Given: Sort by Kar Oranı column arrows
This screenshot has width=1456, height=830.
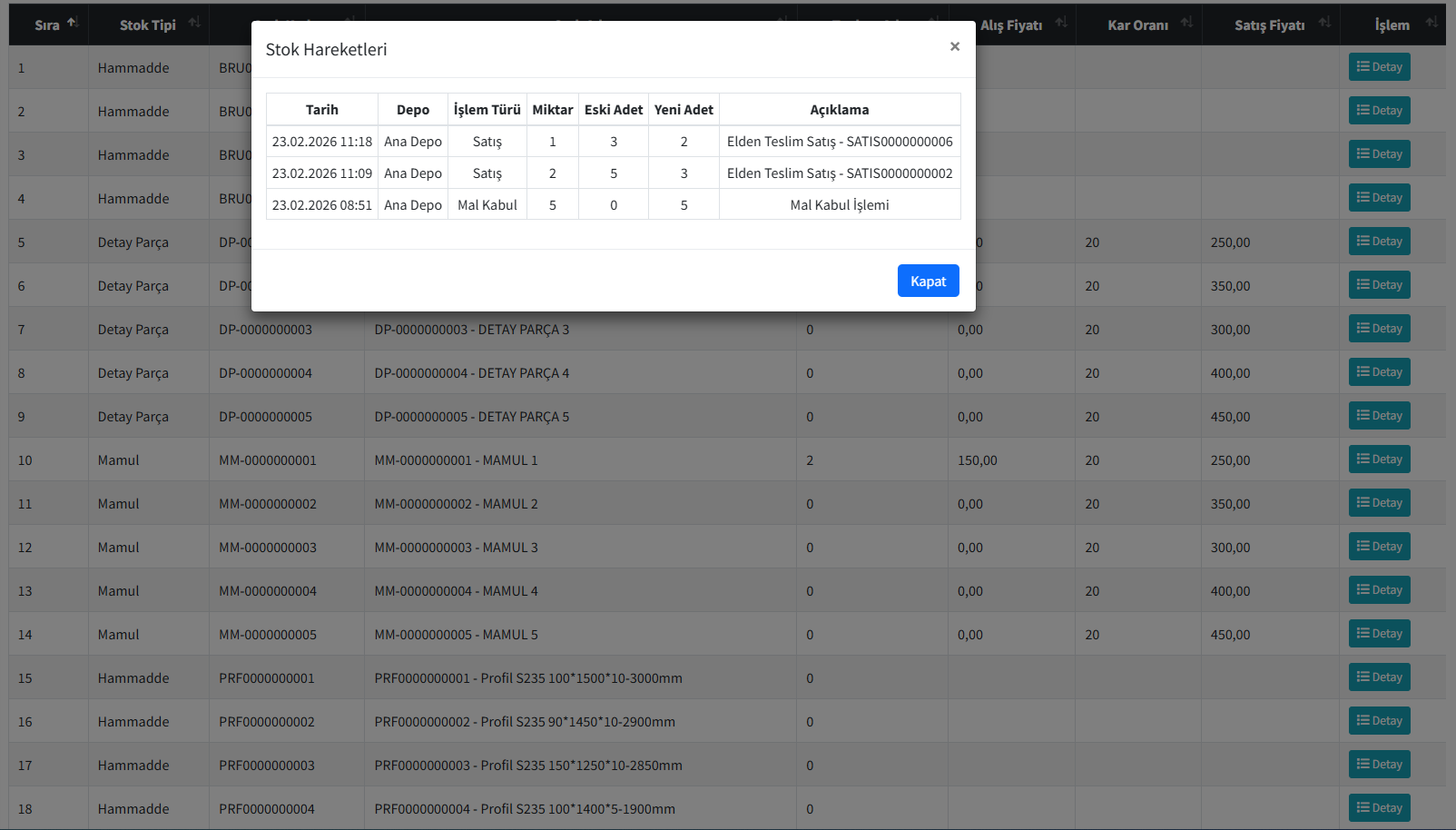Looking at the screenshot, I should click(1186, 23).
